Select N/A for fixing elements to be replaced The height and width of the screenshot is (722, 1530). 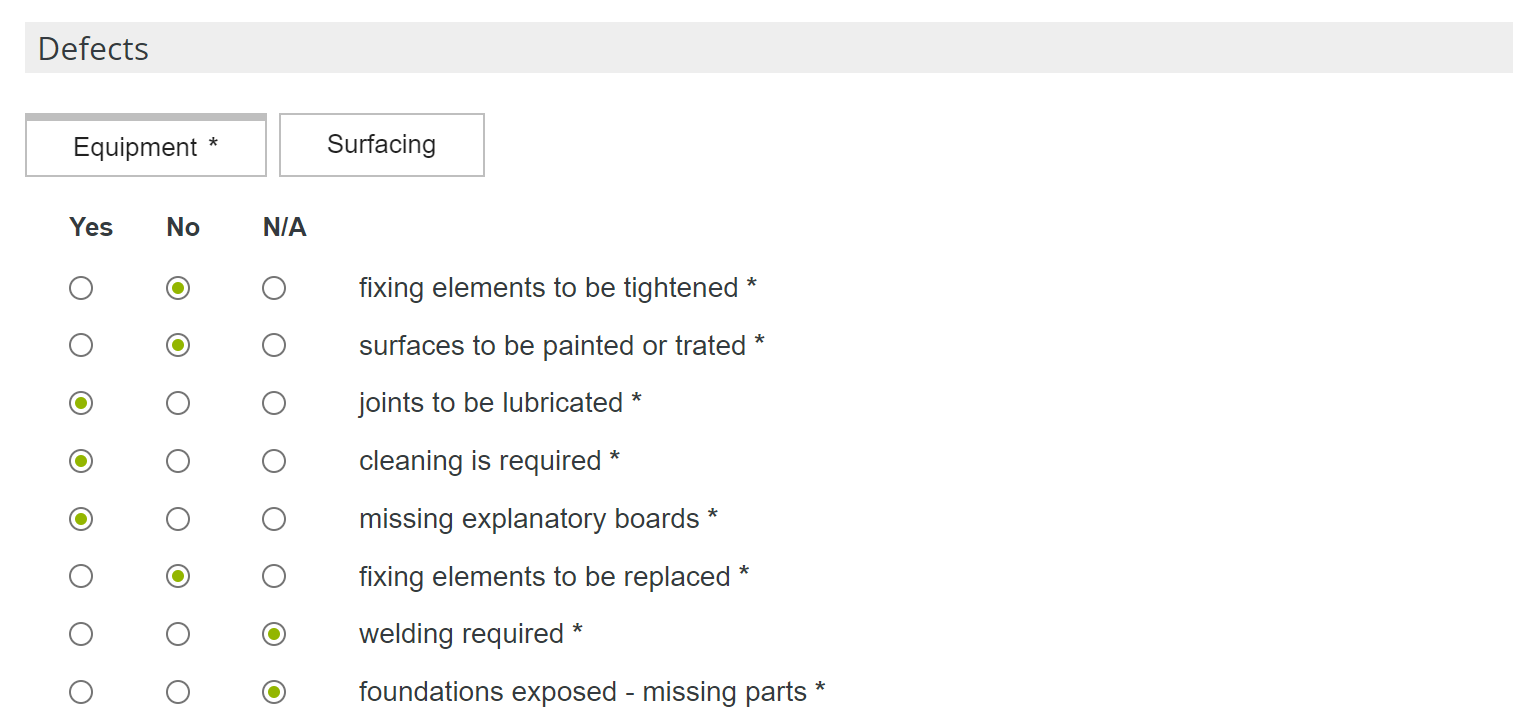[x=274, y=577]
